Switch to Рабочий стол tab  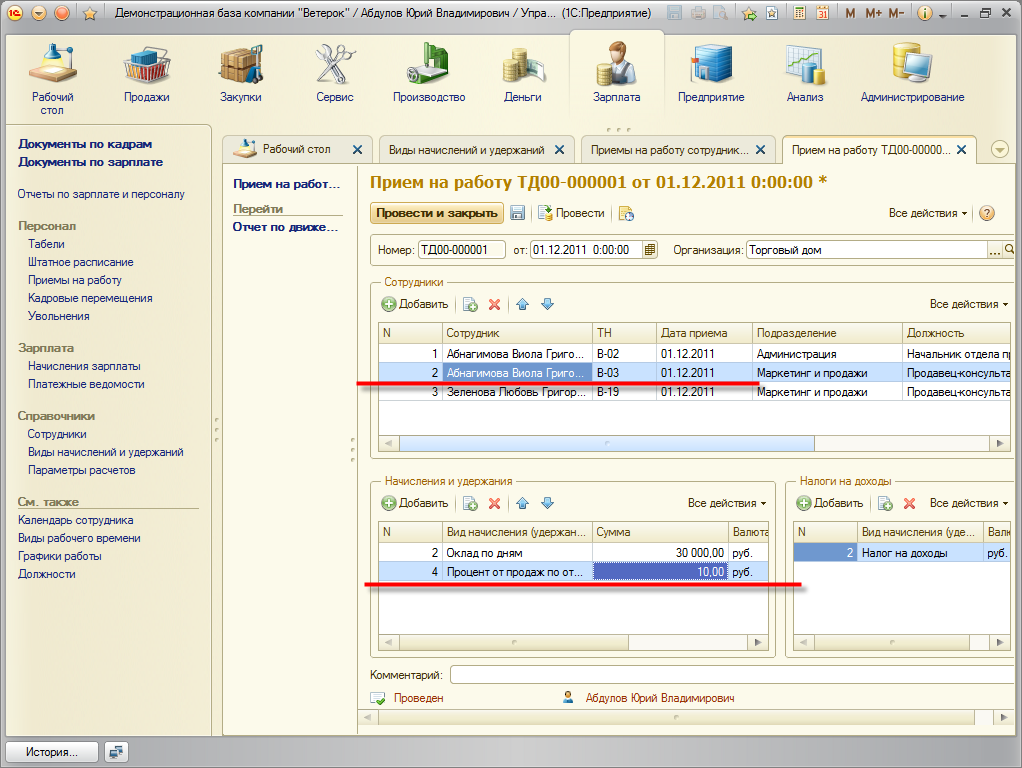296,150
